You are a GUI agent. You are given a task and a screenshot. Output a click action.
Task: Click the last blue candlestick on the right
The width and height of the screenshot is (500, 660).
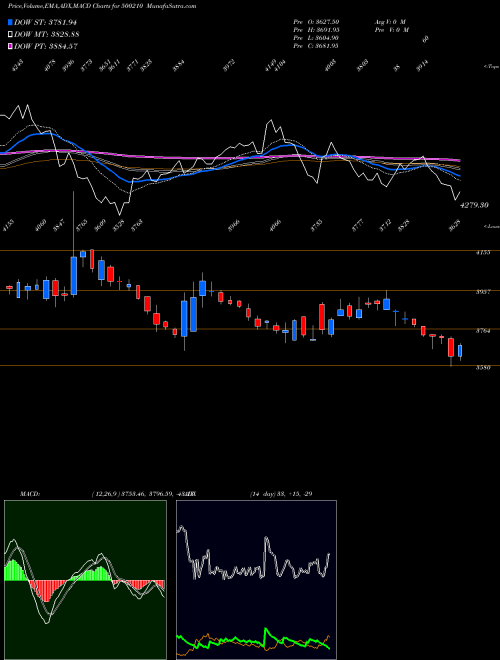(460, 351)
